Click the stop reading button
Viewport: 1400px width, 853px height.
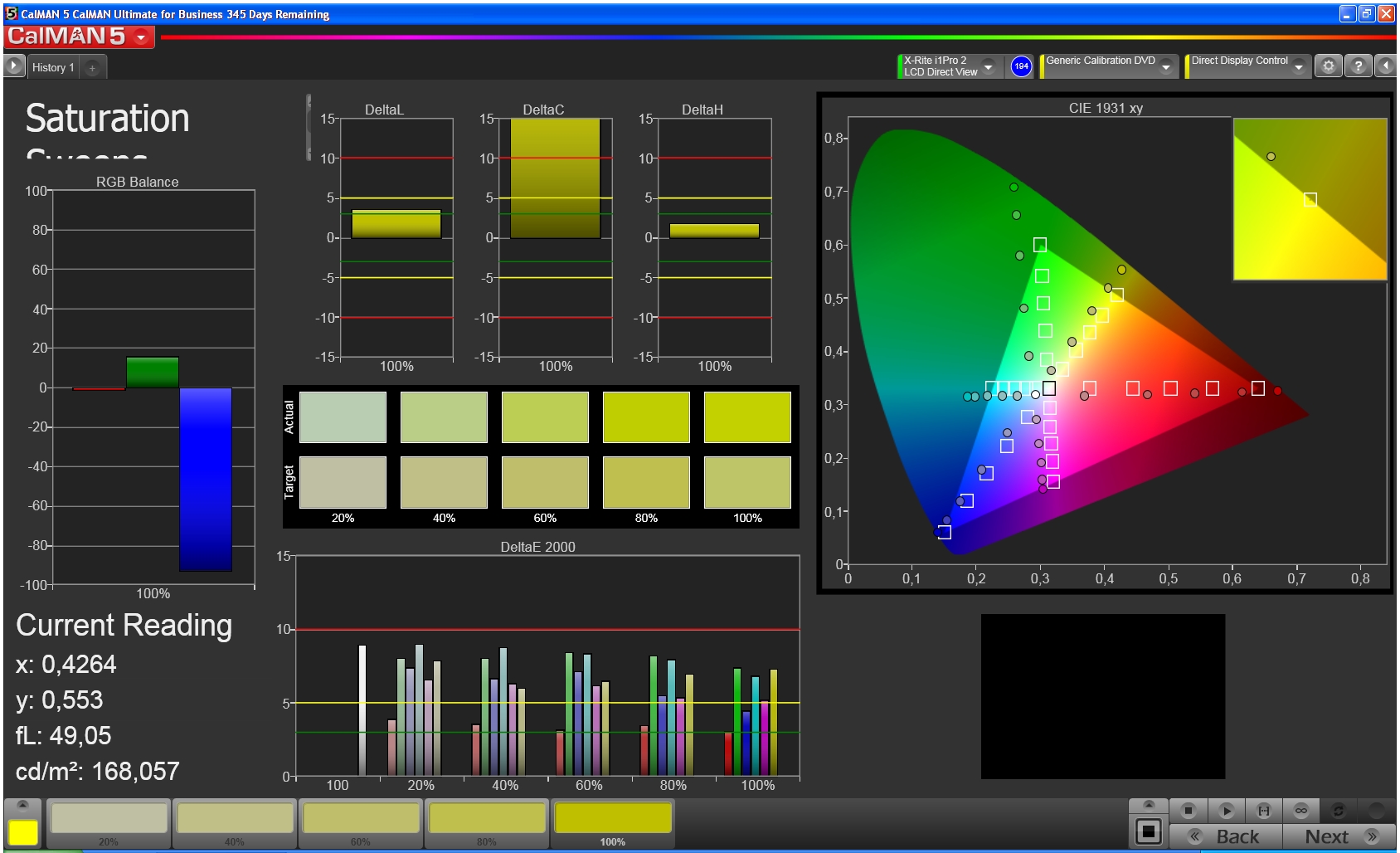click(x=1188, y=810)
